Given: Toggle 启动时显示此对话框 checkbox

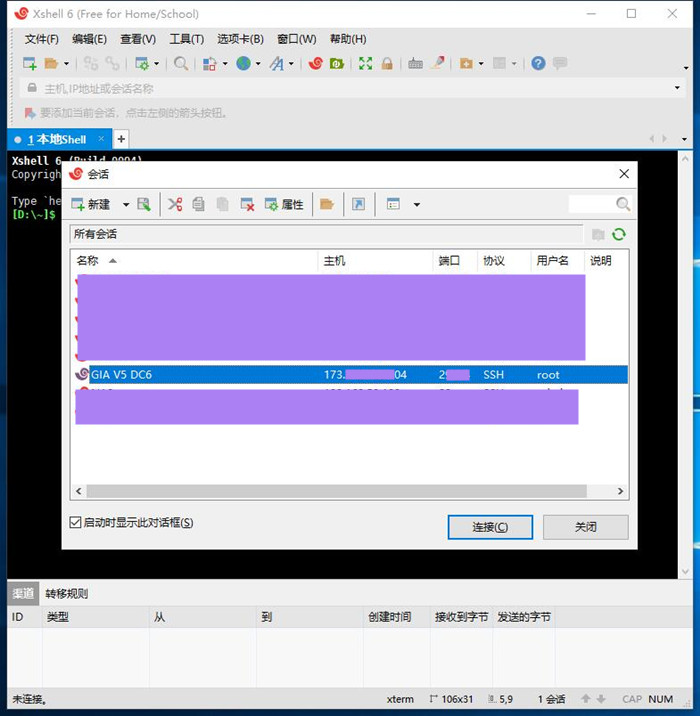Looking at the screenshot, I should coord(75,522).
